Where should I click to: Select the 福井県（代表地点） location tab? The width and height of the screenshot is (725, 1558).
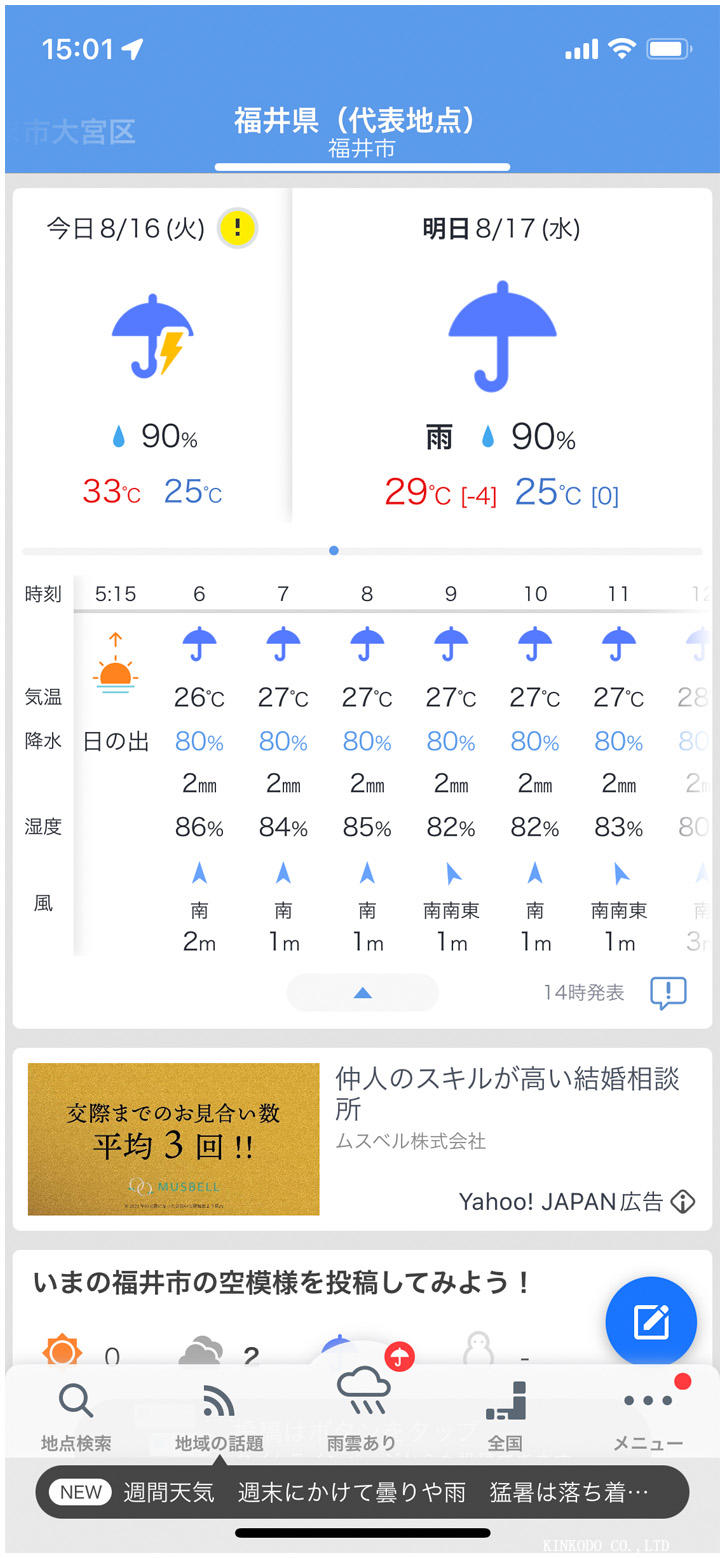[x=362, y=132]
